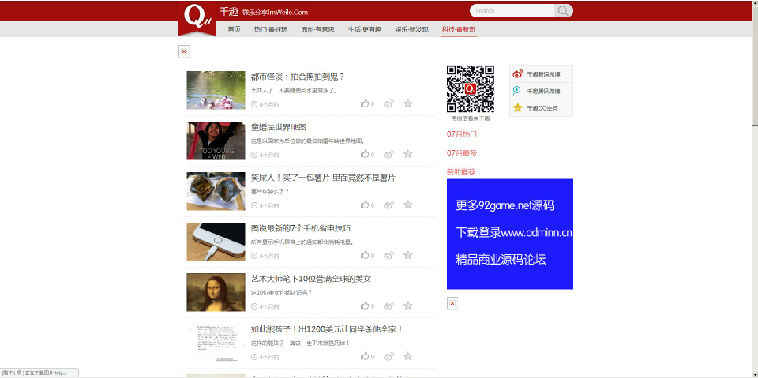
Task: Open the 都市怪谈 article title
Action: (297, 76)
